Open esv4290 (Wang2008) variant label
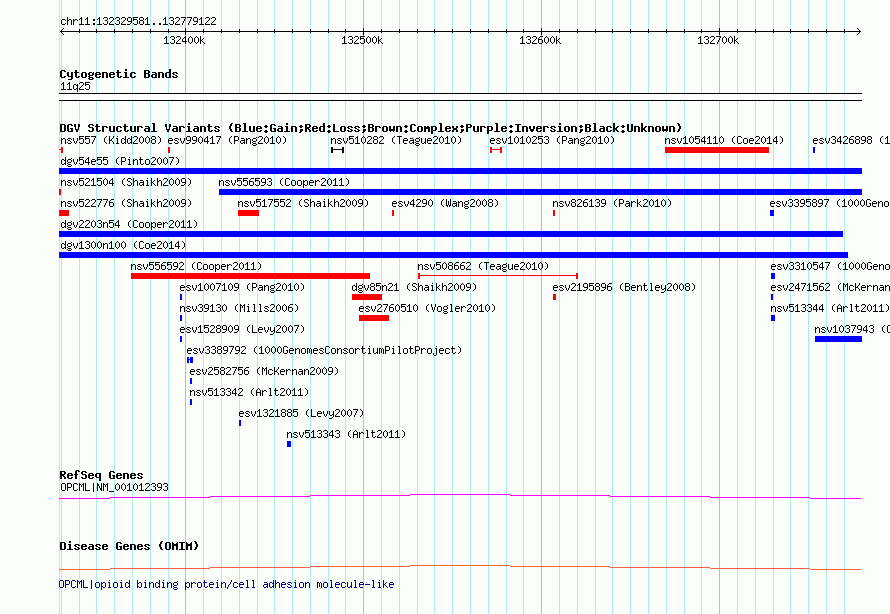The height and width of the screenshot is (614, 890). coord(445,203)
